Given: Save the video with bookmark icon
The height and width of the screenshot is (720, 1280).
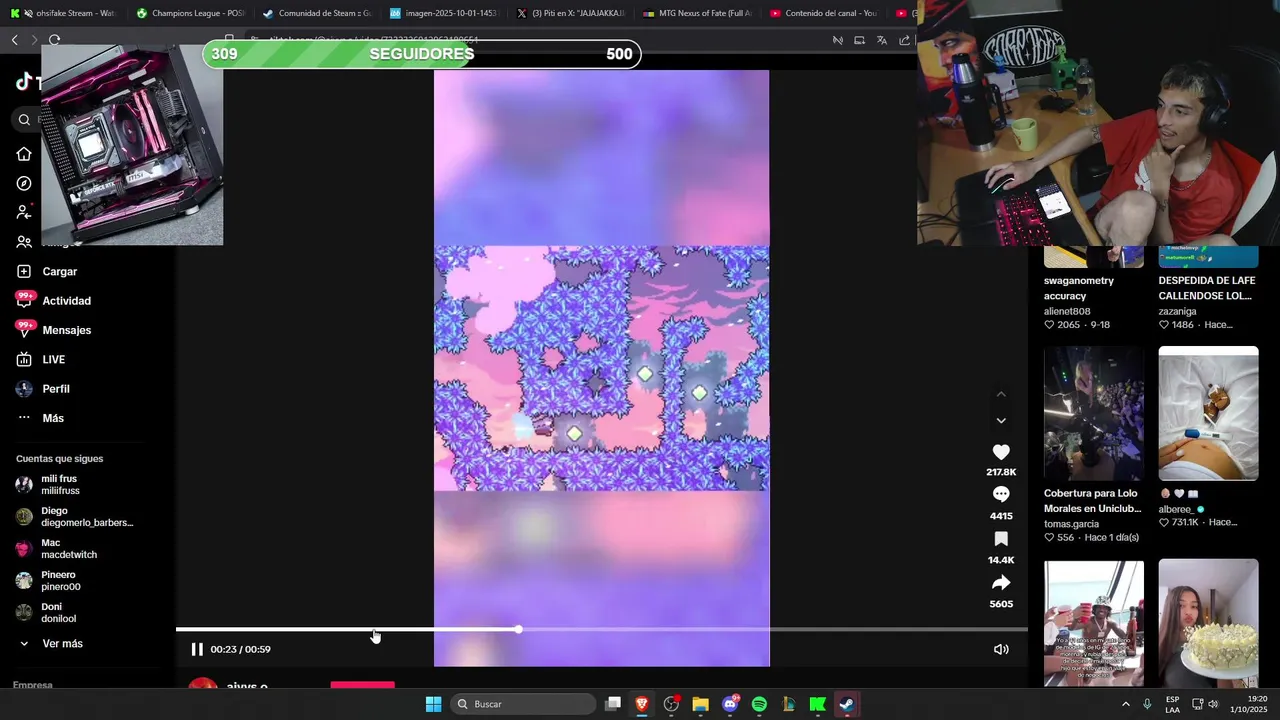Looking at the screenshot, I should pyautogui.click(x=1001, y=539).
